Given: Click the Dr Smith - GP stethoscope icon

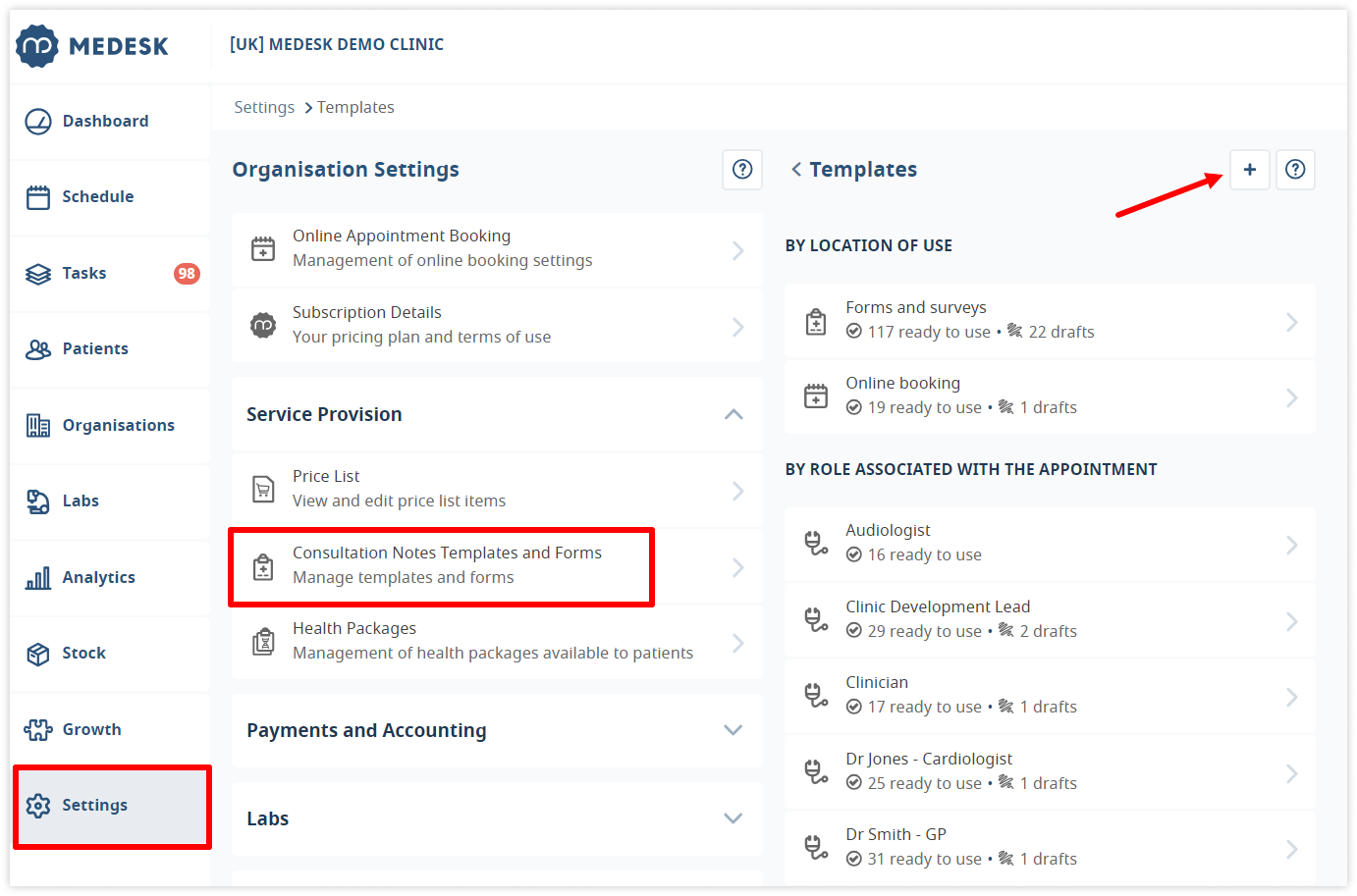Looking at the screenshot, I should click(x=816, y=848).
